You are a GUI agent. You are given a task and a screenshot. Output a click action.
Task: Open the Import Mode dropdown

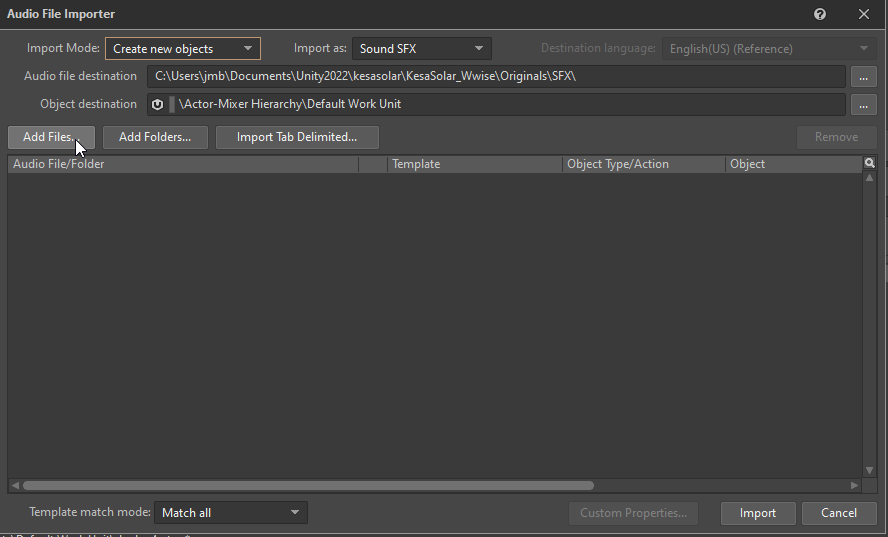[x=182, y=48]
